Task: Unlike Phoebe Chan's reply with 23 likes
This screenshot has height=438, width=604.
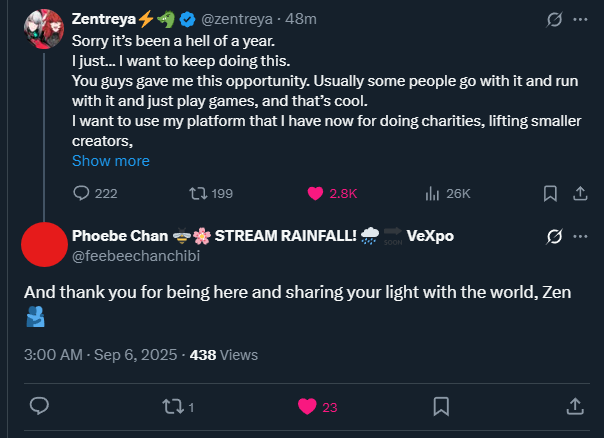Action: [x=308, y=405]
